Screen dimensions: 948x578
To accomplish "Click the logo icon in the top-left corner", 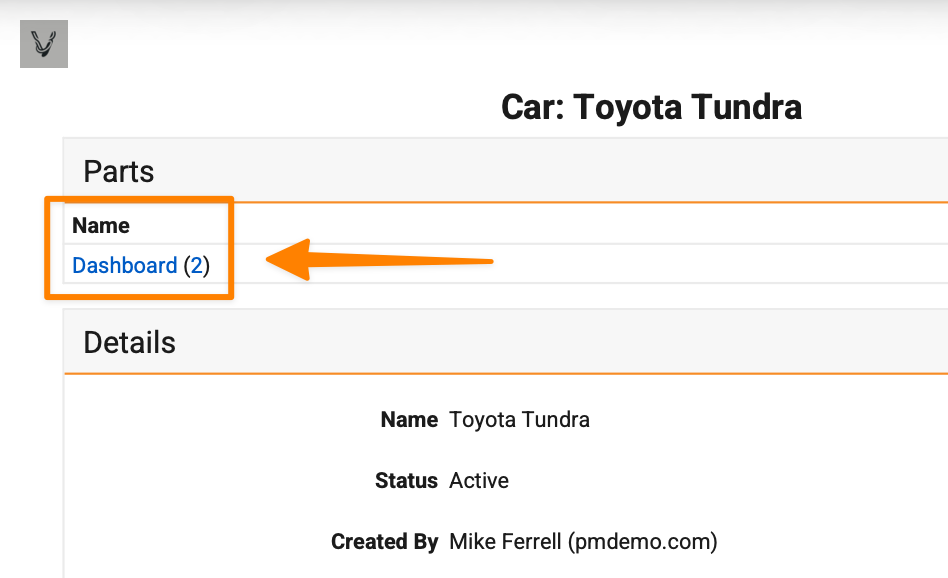I will coord(44,44).
